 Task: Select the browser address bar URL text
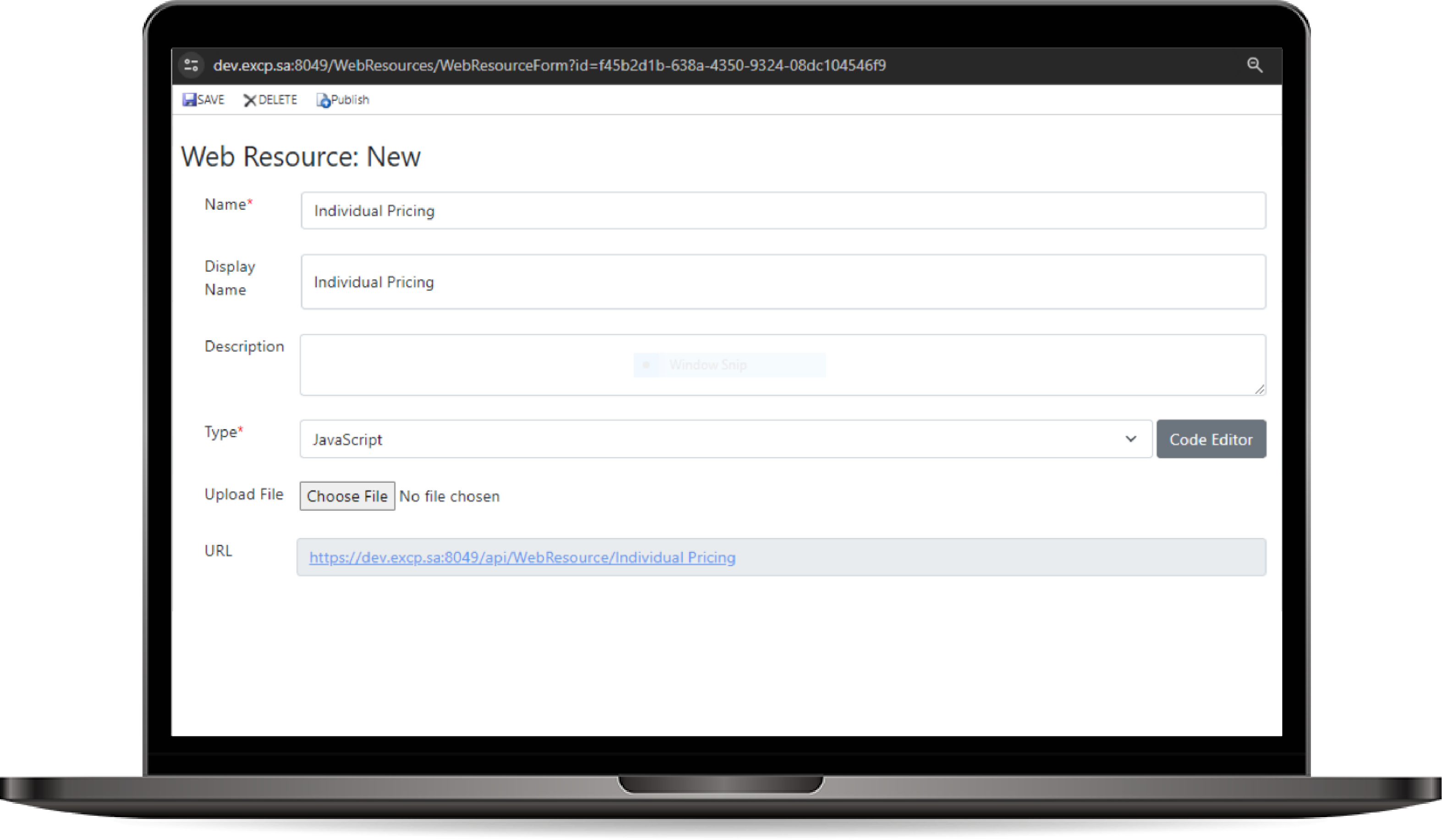pos(549,65)
